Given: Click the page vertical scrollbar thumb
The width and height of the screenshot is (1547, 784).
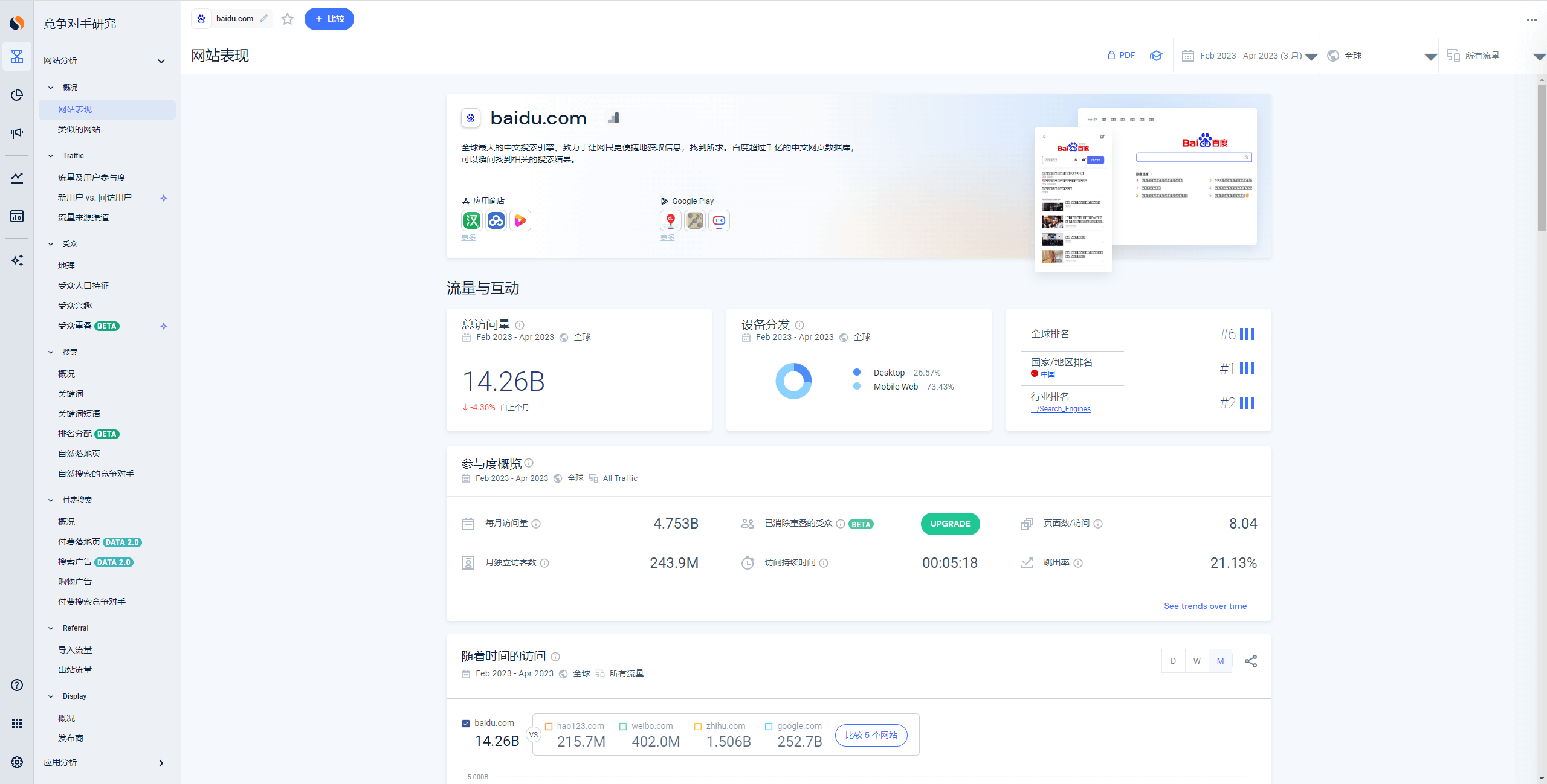Looking at the screenshot, I should (1542, 157).
